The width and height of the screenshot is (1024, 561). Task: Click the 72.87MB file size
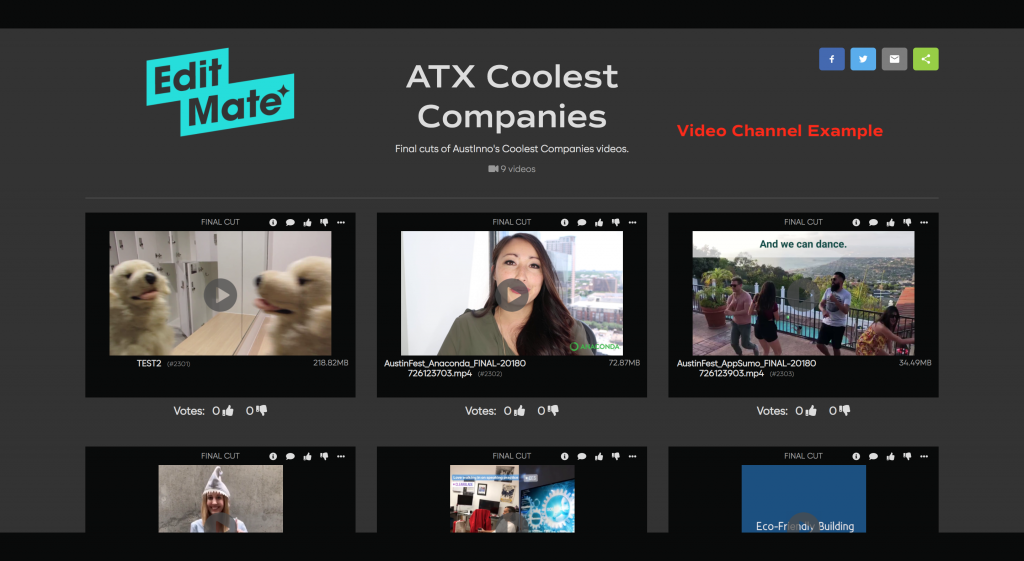pyautogui.click(x=624, y=362)
